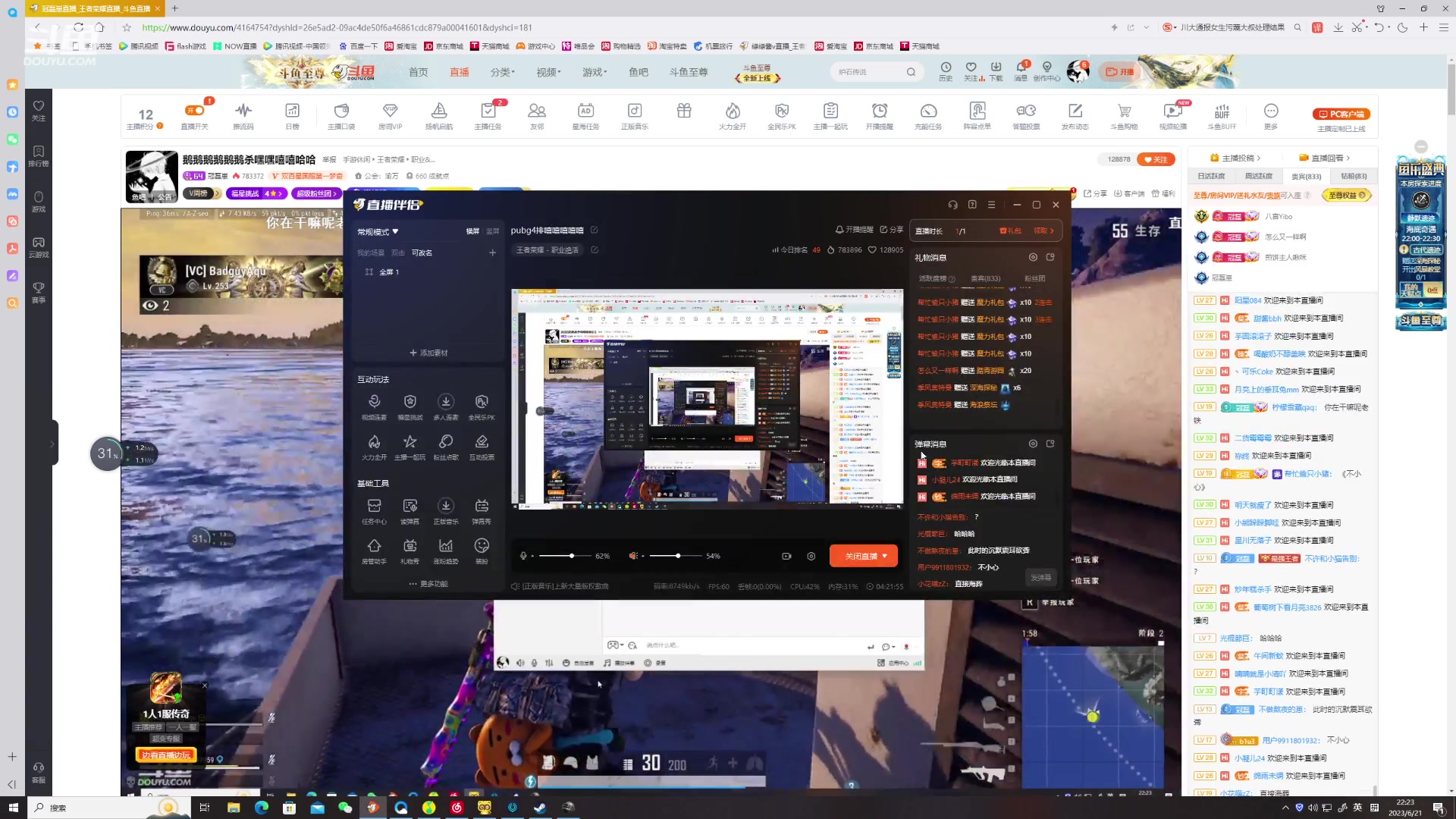Viewport: 1456px width, 819px height.
Task: Open 房间VIP in the Douyu toolbar
Action: 390,116
